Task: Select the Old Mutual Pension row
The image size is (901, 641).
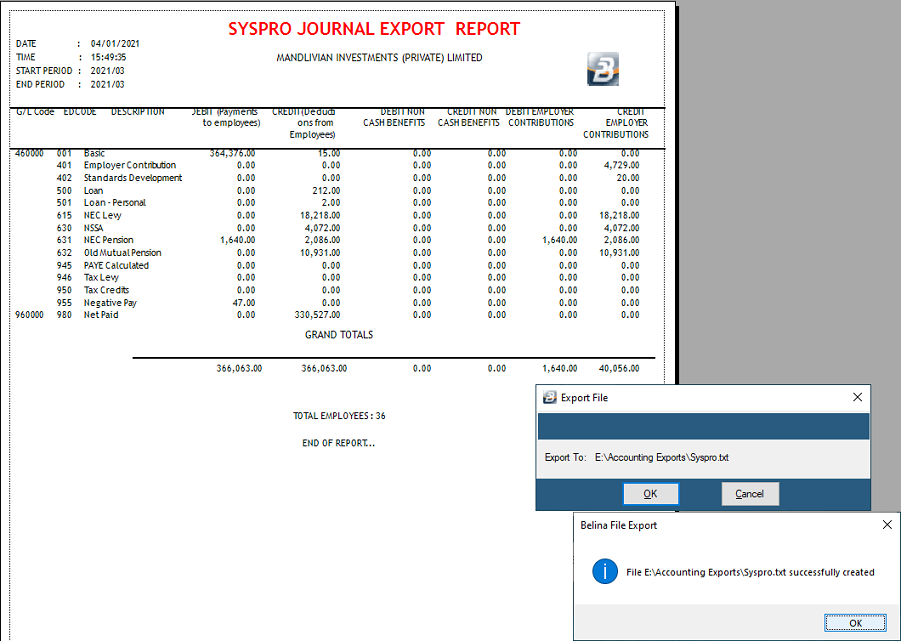Action: coord(122,253)
